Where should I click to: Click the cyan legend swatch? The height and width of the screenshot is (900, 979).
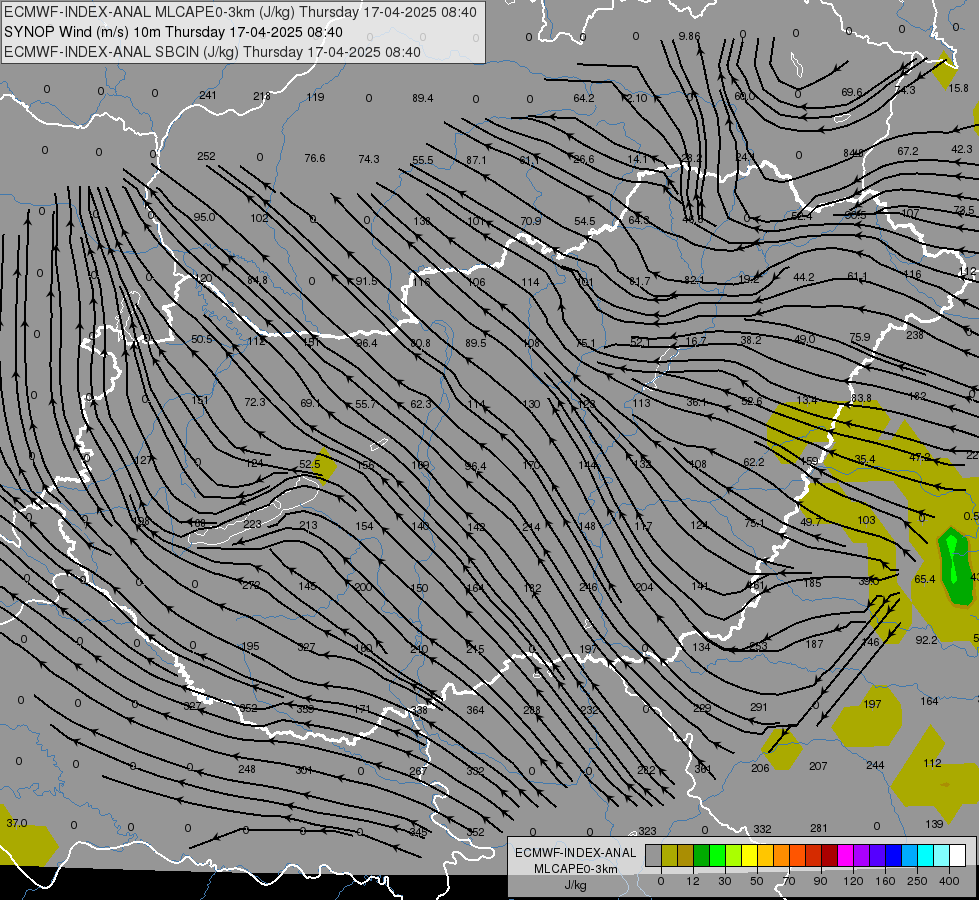pyautogui.click(x=925, y=855)
